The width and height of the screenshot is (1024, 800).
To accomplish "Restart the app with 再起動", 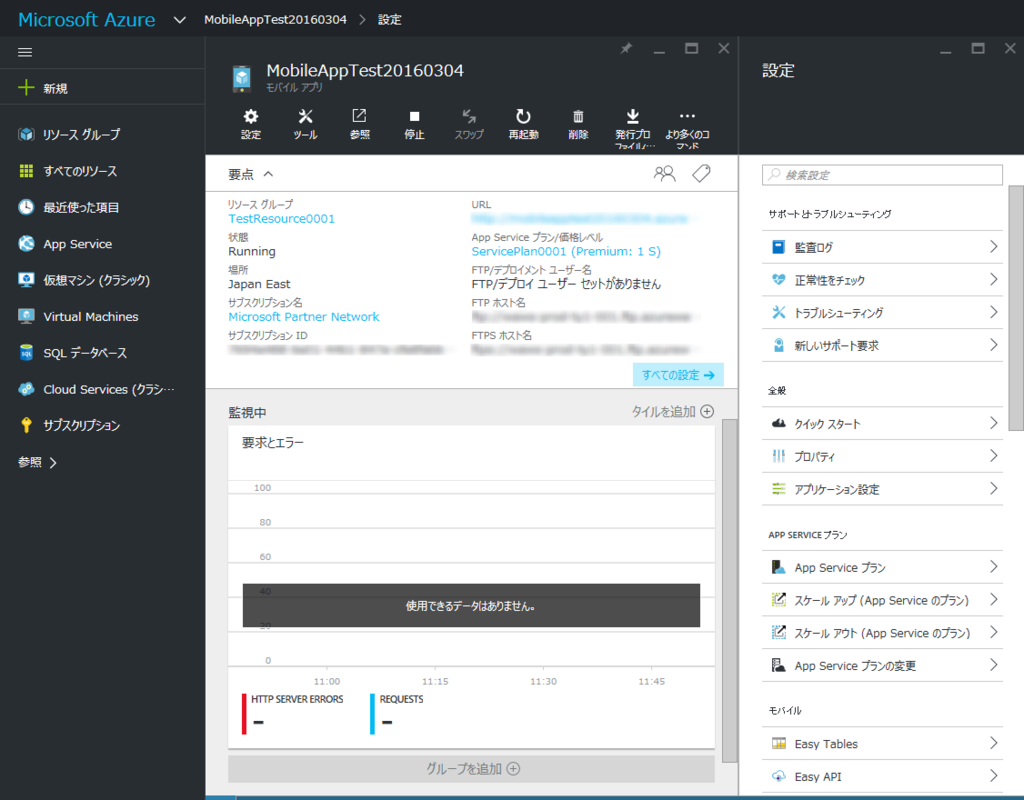I will pyautogui.click(x=523, y=124).
